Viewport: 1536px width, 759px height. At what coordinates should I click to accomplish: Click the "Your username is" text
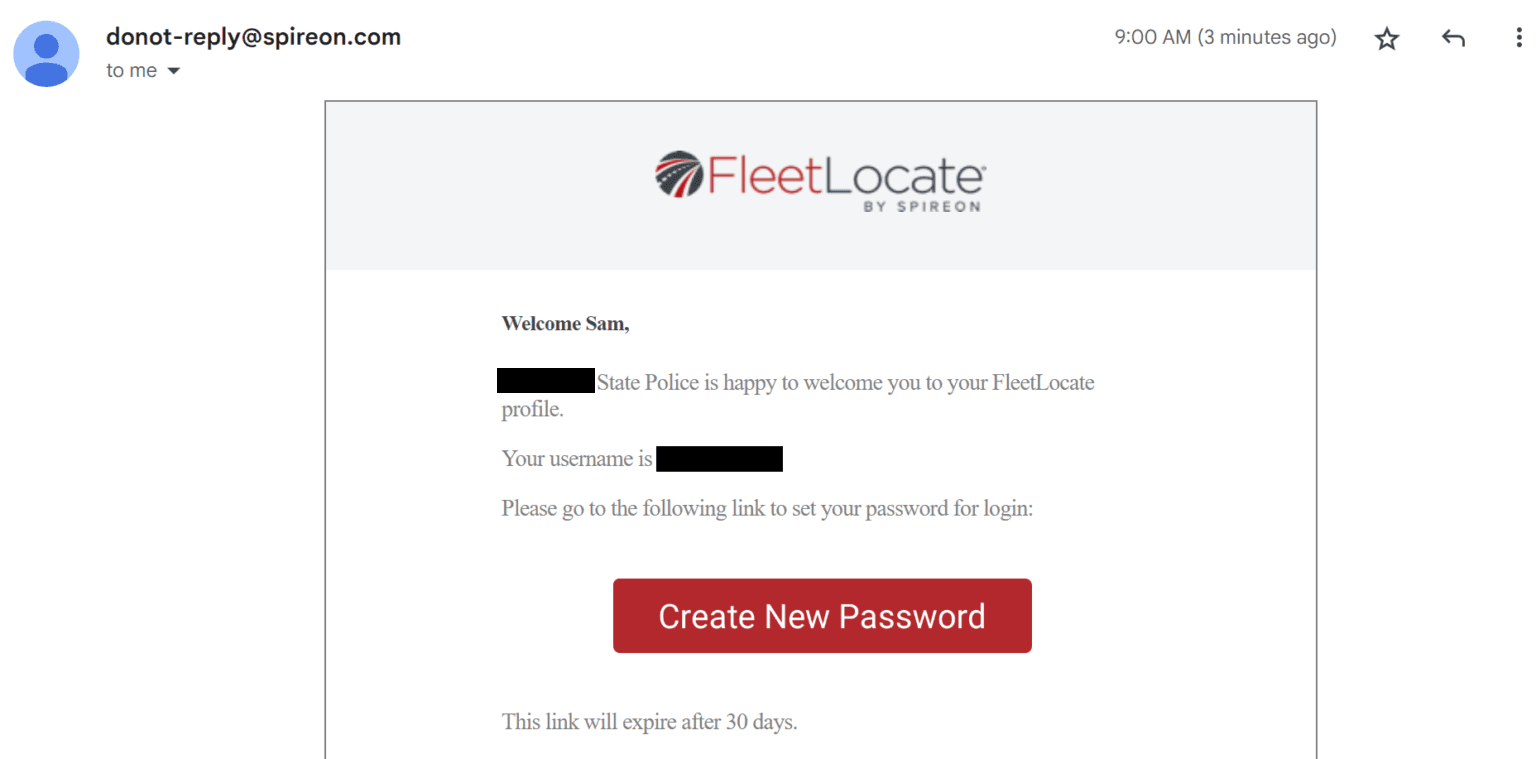pyautogui.click(x=576, y=459)
